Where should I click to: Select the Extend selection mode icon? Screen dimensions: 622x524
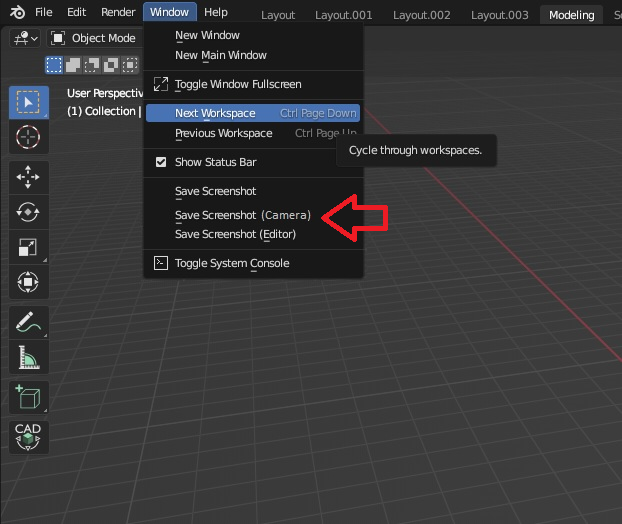coord(73,65)
